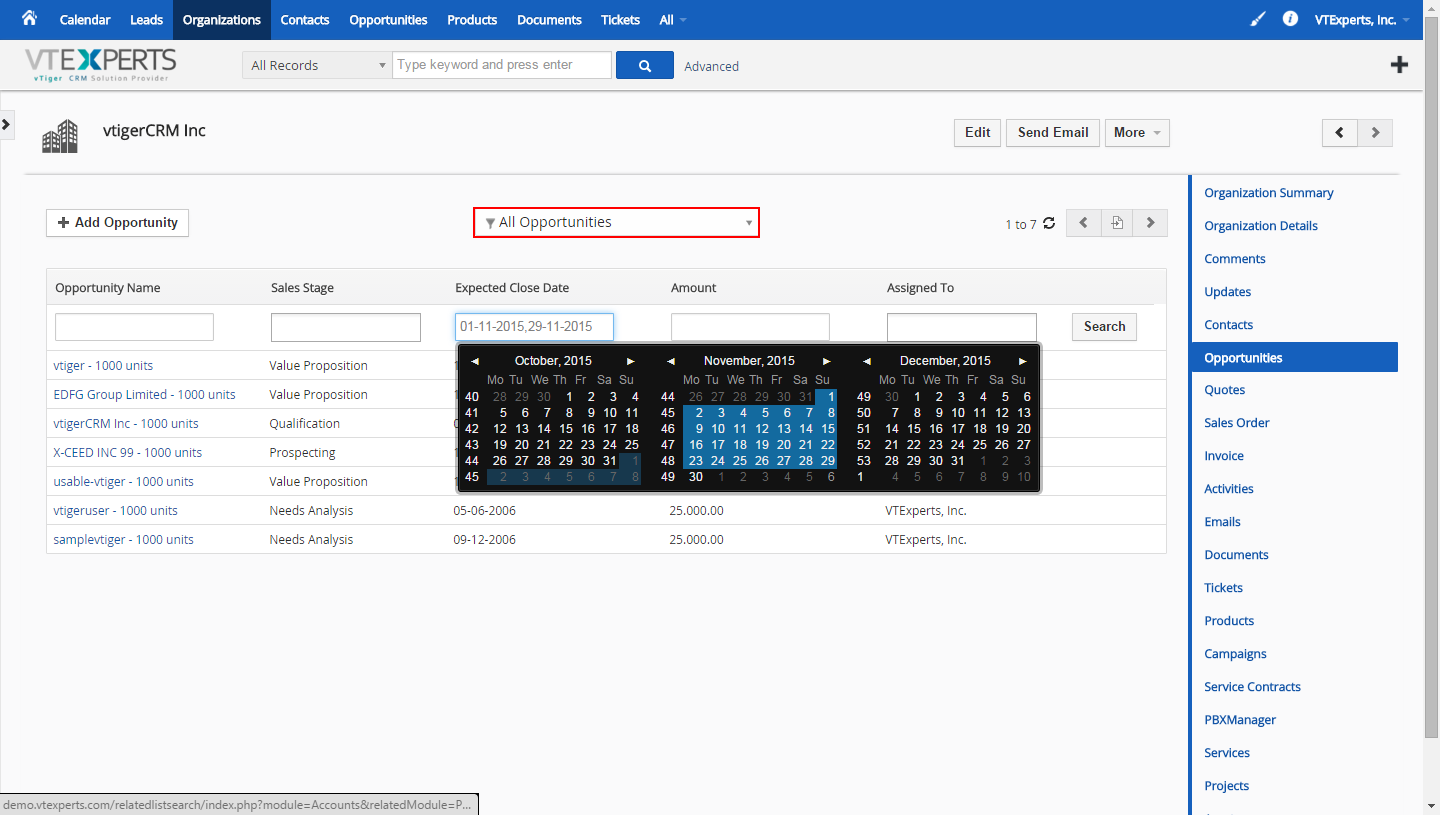Advance month from December 2015 header
The width and height of the screenshot is (1440, 815).
tap(1023, 361)
